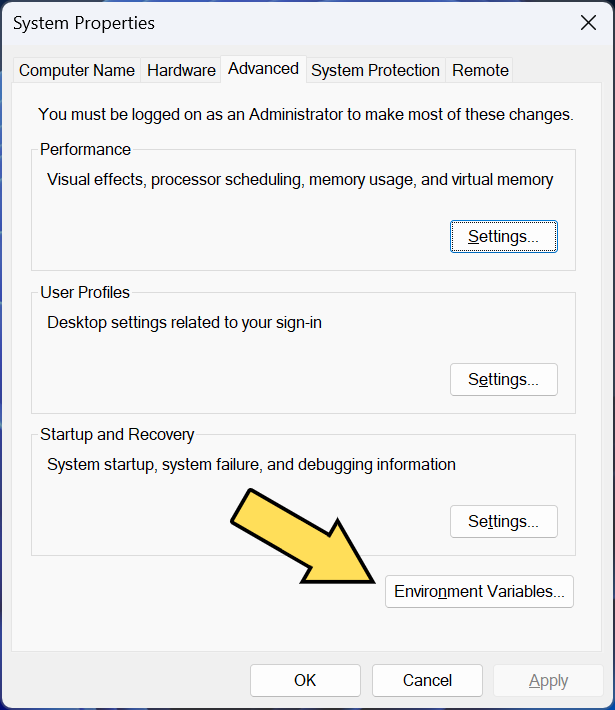Click the User Profiles group heading
This screenshot has height=710, width=615.
[x=85, y=293]
